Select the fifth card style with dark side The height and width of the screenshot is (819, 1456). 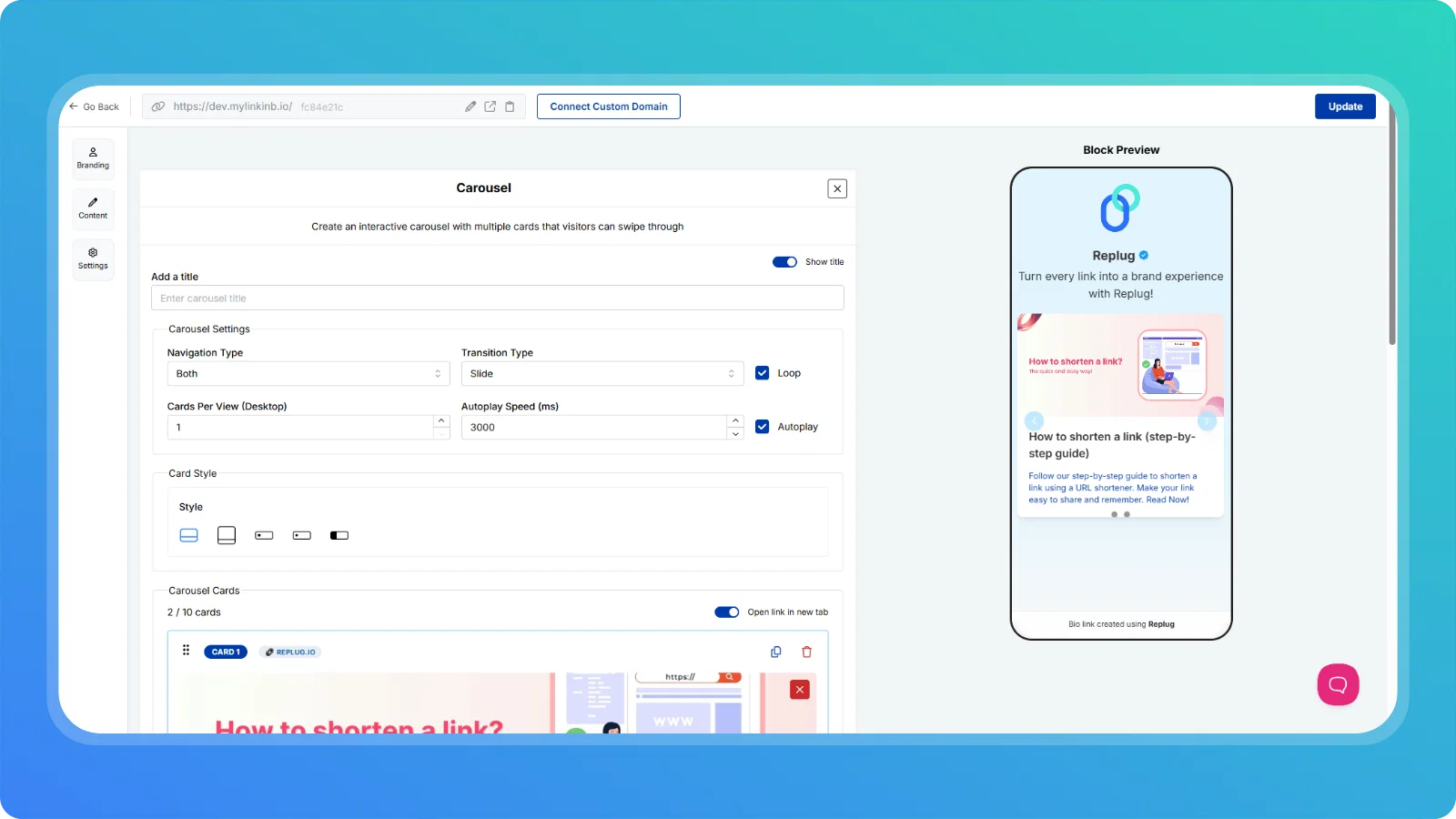coord(339,535)
